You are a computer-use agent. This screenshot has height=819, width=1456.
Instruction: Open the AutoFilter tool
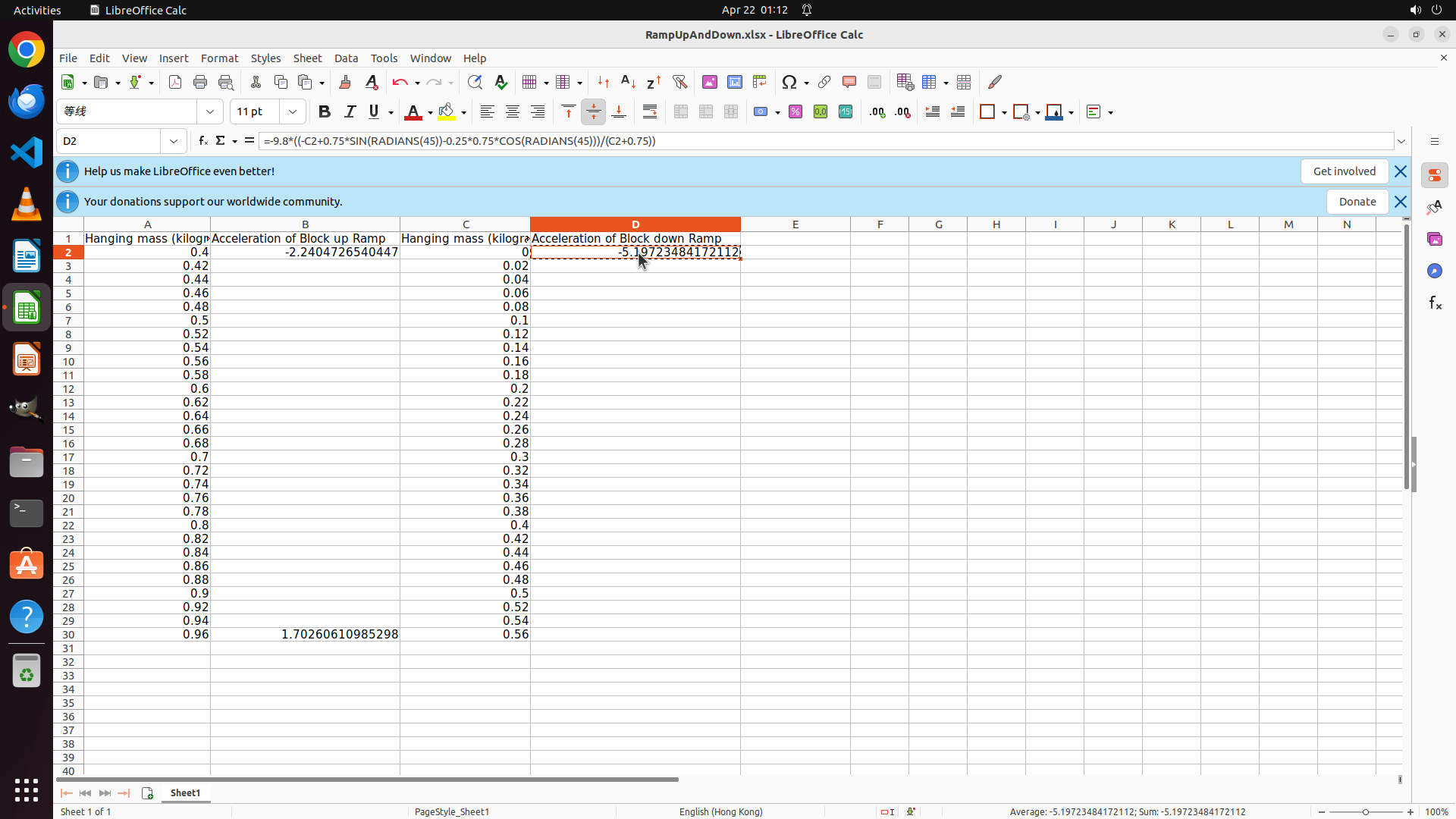pos(679,83)
